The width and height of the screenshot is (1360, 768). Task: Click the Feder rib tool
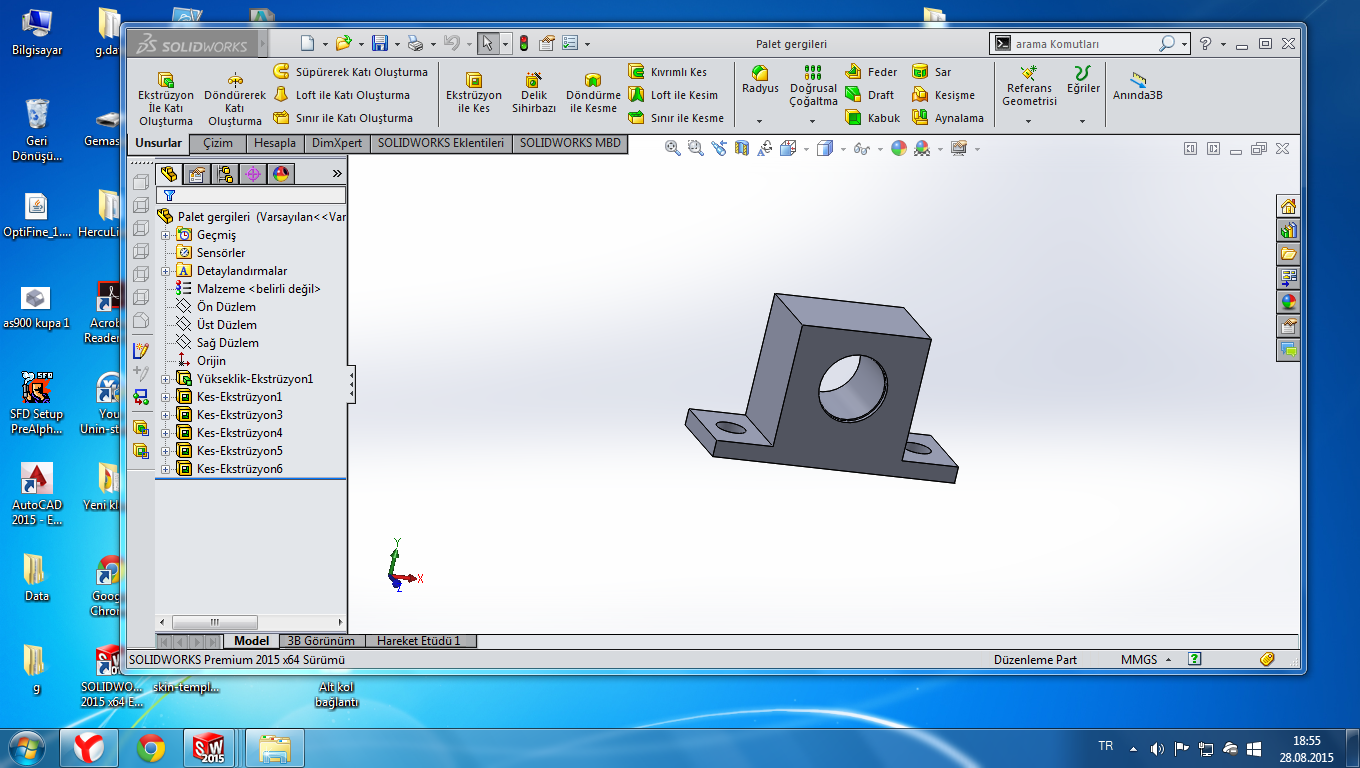(871, 72)
